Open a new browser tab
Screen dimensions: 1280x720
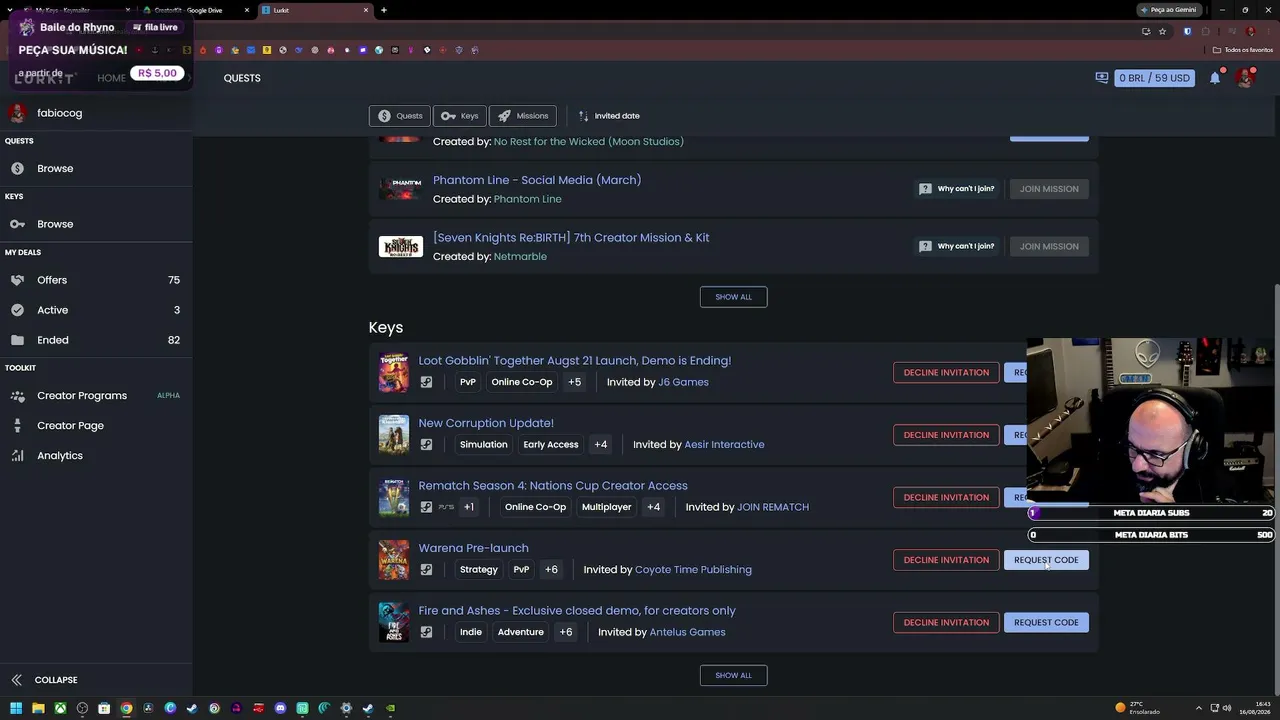pyautogui.click(x=384, y=10)
